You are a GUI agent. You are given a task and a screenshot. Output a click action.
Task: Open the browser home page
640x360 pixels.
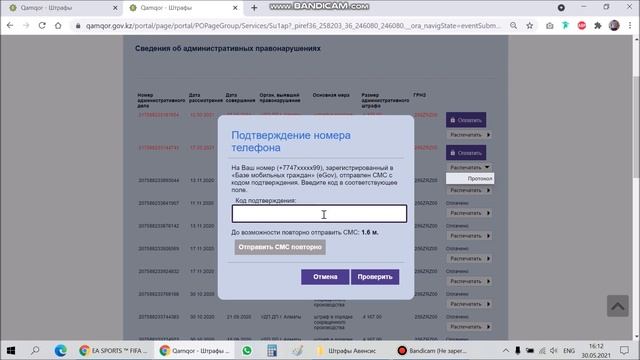coord(58,25)
